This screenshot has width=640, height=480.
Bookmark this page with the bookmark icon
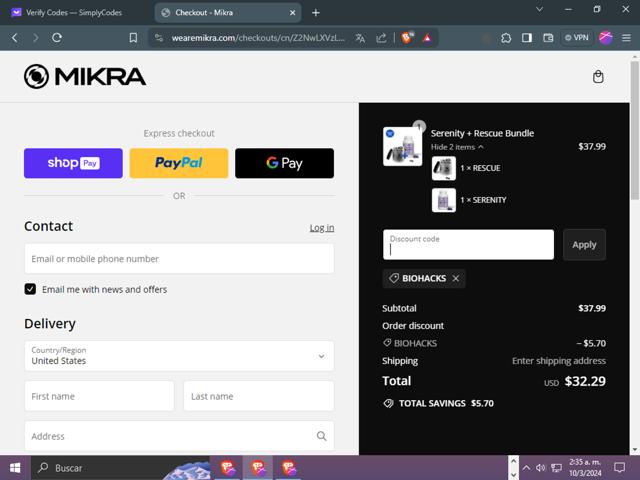click(133, 38)
